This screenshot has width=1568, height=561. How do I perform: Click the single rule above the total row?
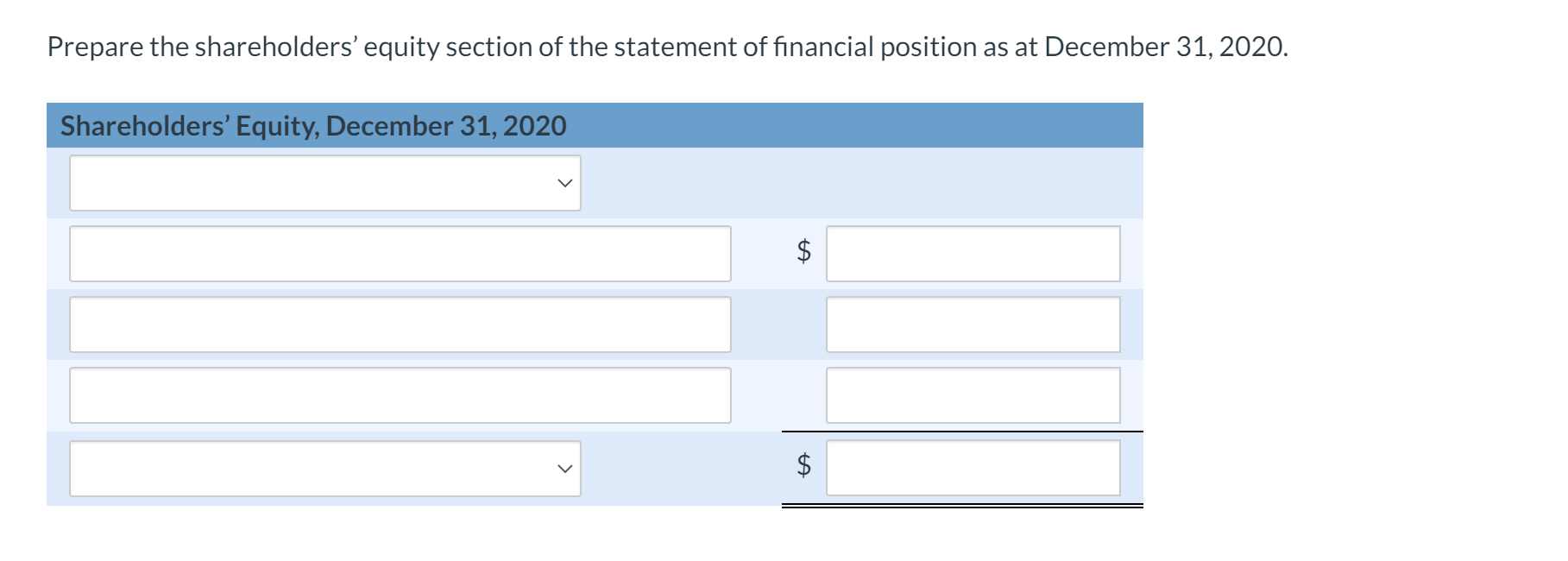pyautogui.click(x=962, y=430)
